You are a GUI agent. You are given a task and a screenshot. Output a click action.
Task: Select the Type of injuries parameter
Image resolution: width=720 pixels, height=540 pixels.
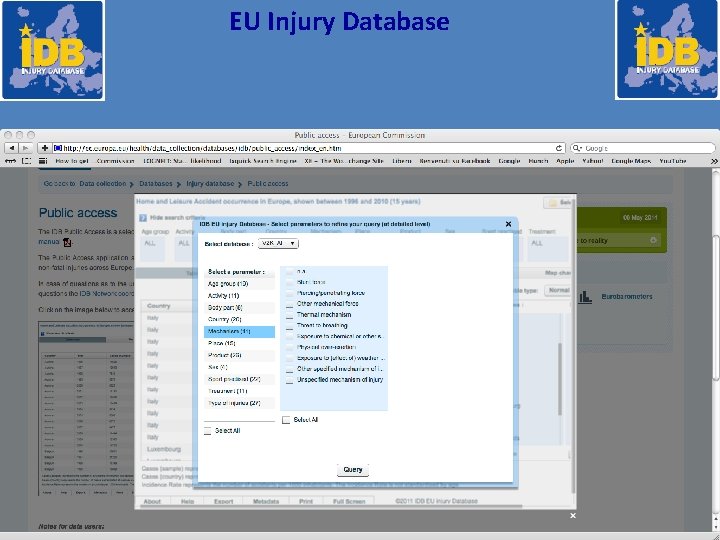tap(239, 403)
